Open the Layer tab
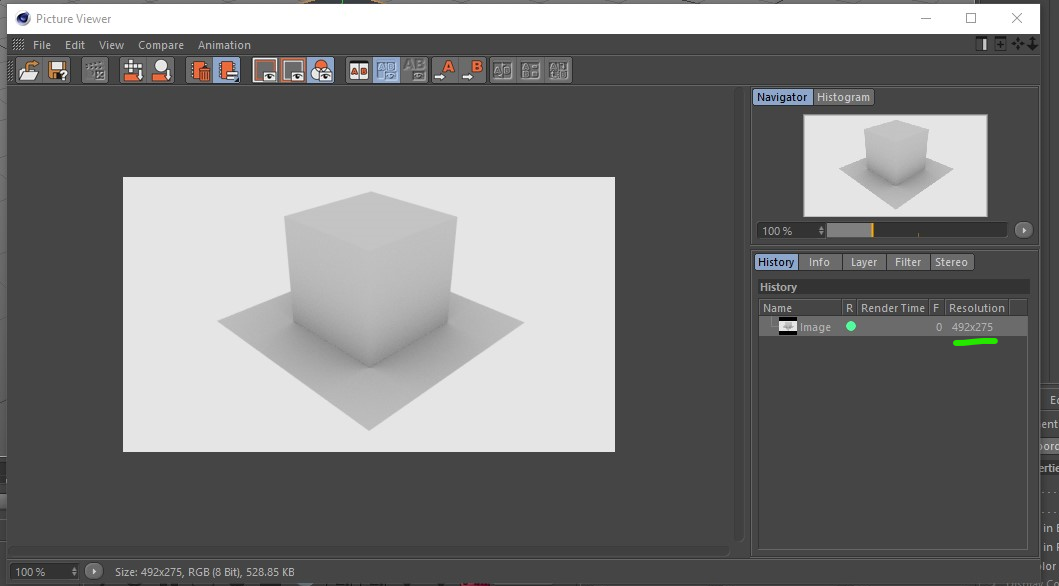Image resolution: width=1059 pixels, height=586 pixels. point(864,262)
